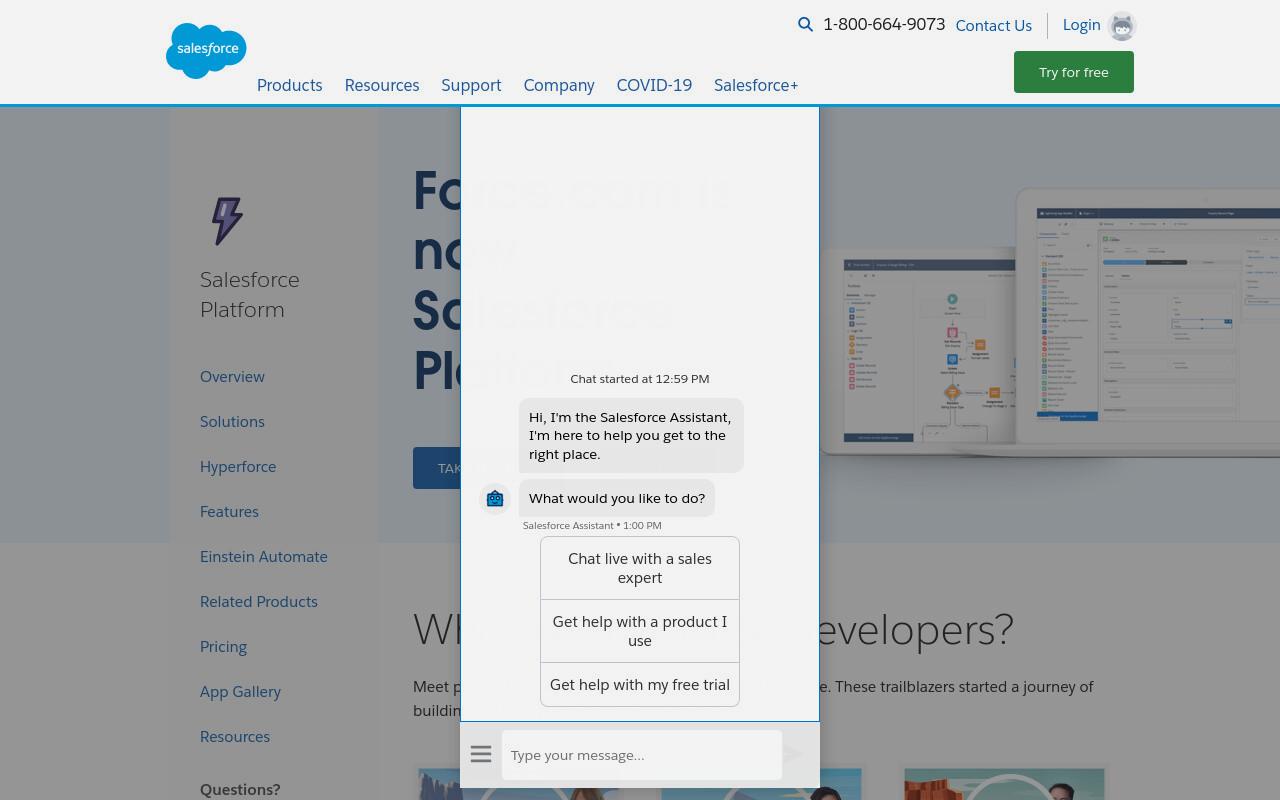The image size is (1280, 800).
Task: Click the Salesforce Assistant bot avatar
Action: pos(495,498)
